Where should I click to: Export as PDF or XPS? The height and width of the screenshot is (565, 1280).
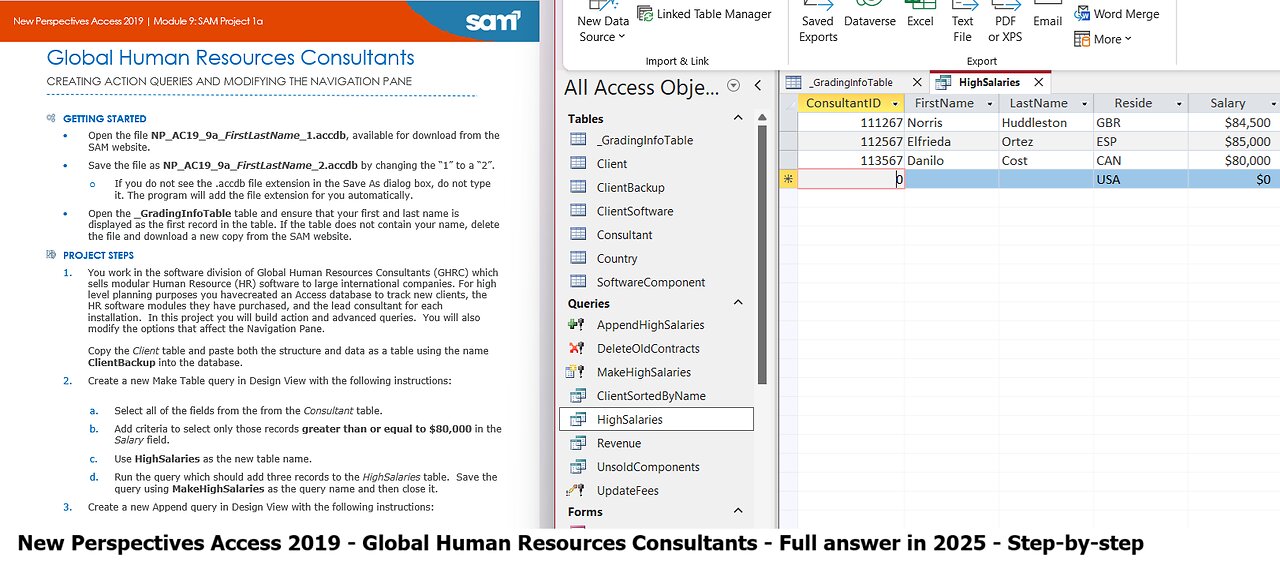tap(1005, 22)
